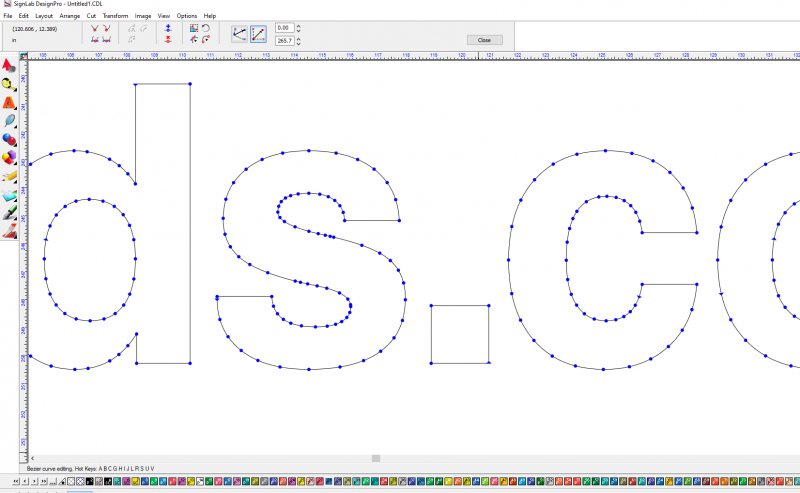Viewport: 800px width, 493px height.
Task: Open the Transform menu
Action: (115, 16)
